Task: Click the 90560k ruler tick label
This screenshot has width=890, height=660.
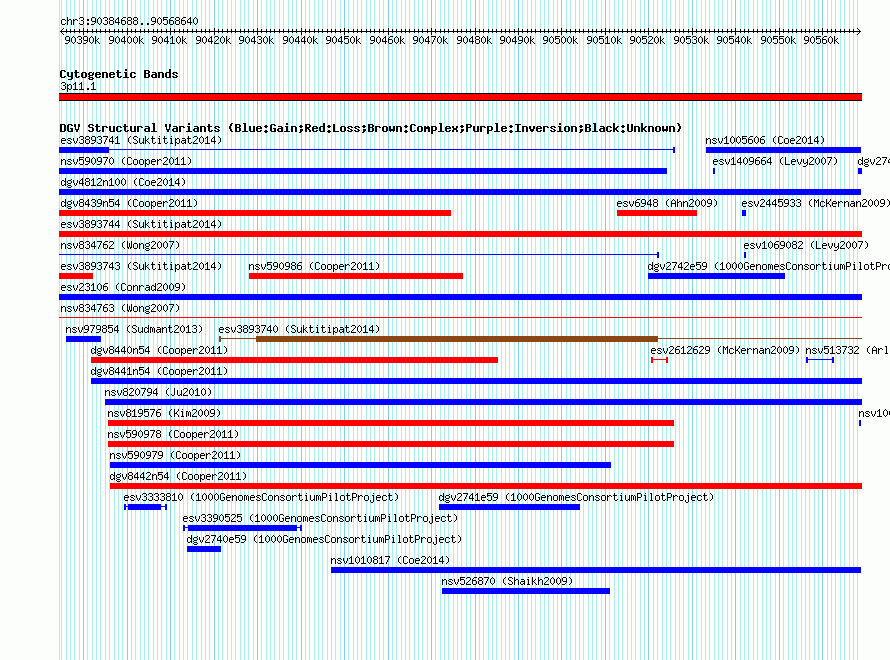Action: [x=821, y=40]
